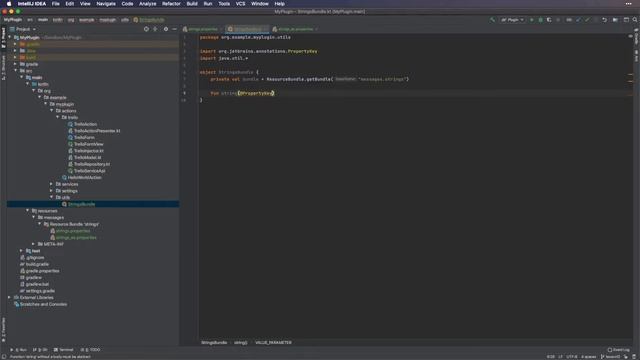The image size is (640, 360).
Task: Select the StringsBundle editor tab
Action: tap(247, 29)
